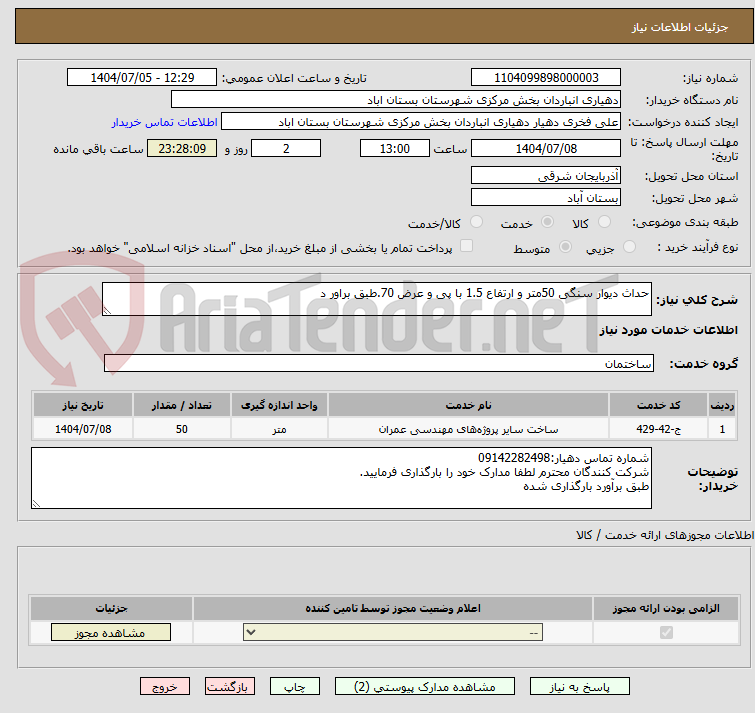Open the permit status dropdown
The image size is (755, 713).
click(393, 632)
